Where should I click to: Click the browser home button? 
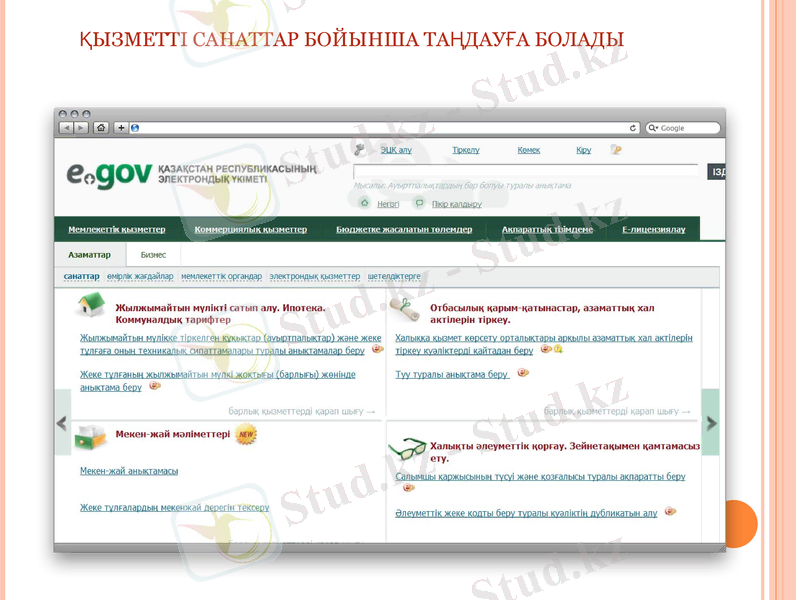click(101, 128)
